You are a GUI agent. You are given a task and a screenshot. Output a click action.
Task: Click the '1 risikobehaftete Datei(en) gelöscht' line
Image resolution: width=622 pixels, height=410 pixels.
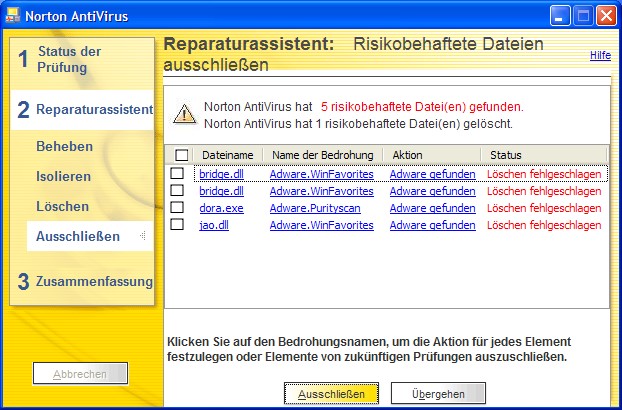[x=358, y=124]
